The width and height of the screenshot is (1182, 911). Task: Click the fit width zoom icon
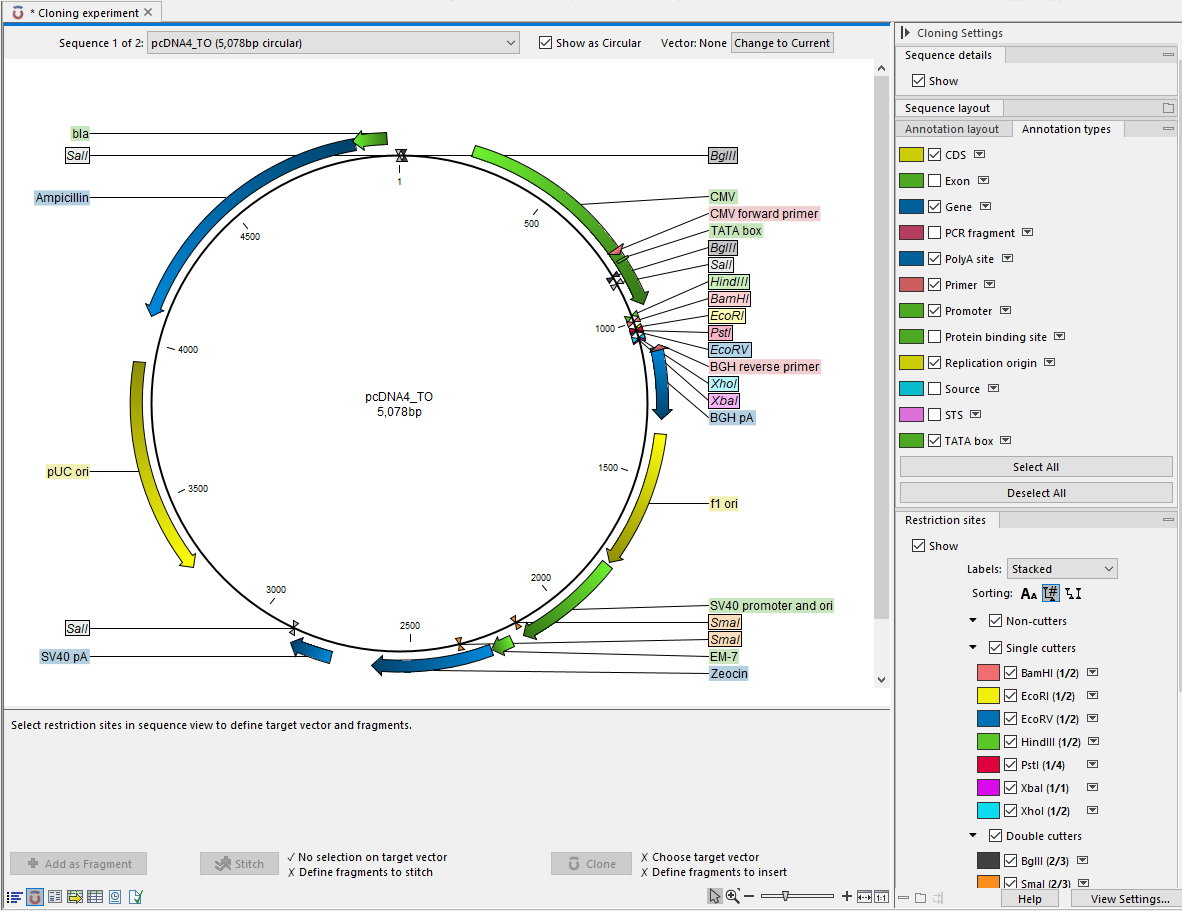865,897
